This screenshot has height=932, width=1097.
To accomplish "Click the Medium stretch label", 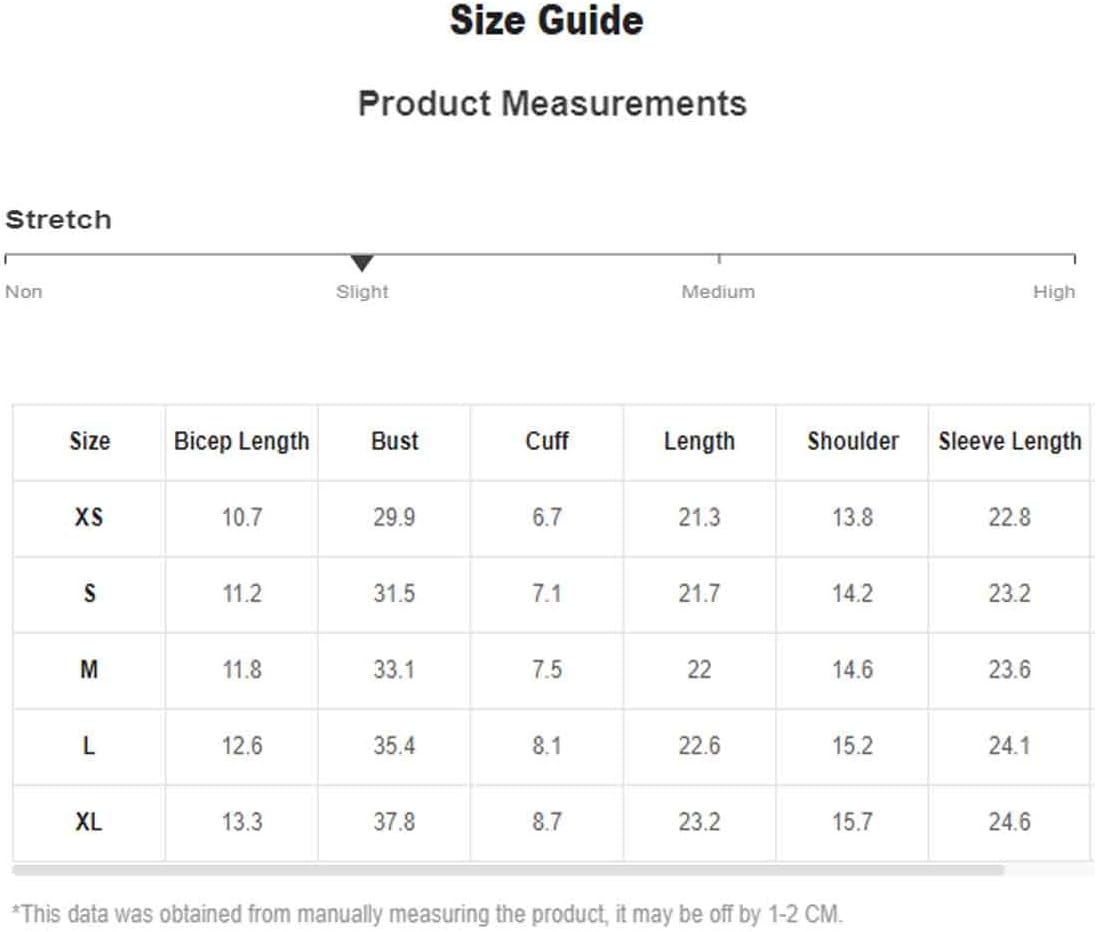I will tap(719, 292).
